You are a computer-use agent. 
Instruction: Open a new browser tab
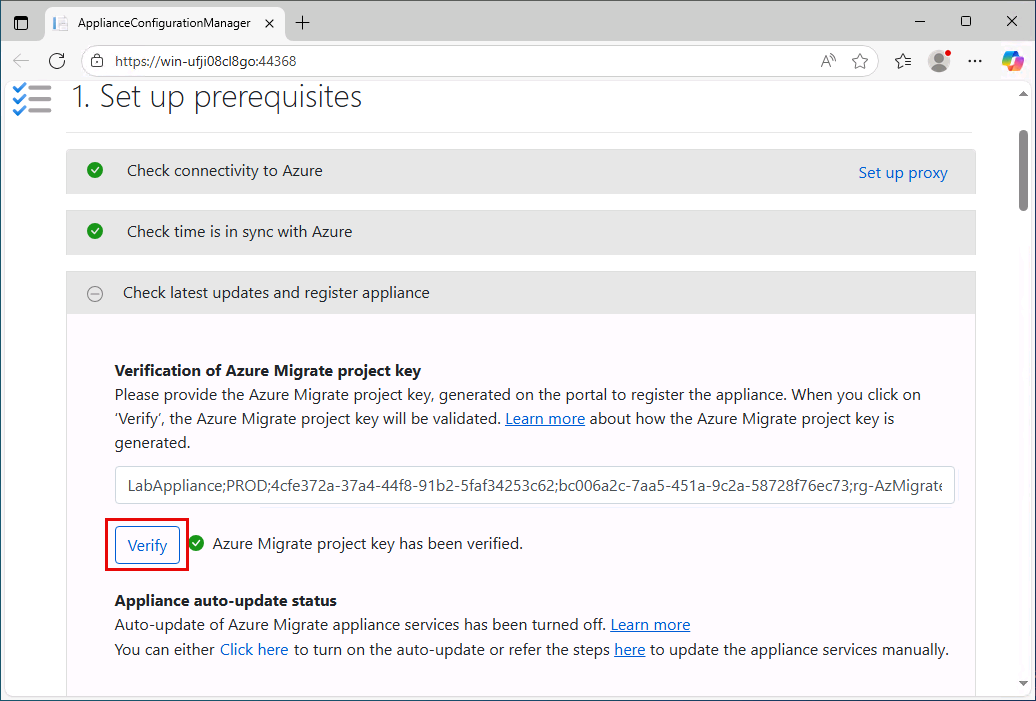(x=303, y=22)
